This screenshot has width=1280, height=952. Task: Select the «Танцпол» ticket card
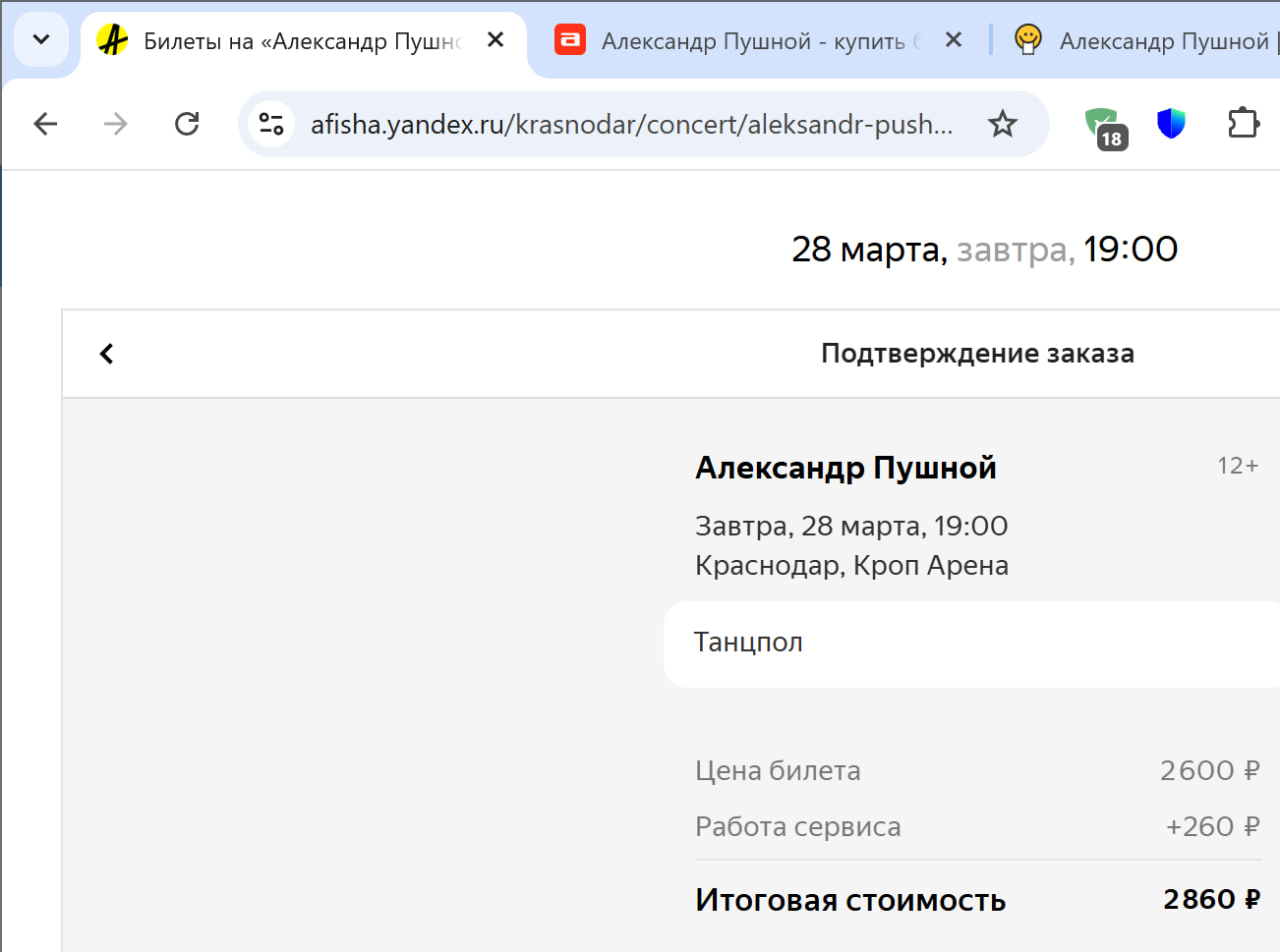[x=970, y=644]
